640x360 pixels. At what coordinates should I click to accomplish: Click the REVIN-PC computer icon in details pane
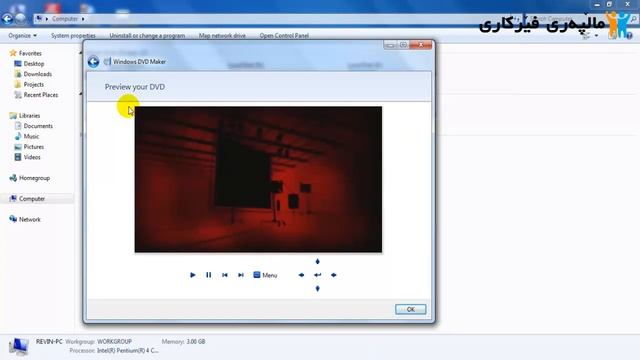click(x=19, y=346)
